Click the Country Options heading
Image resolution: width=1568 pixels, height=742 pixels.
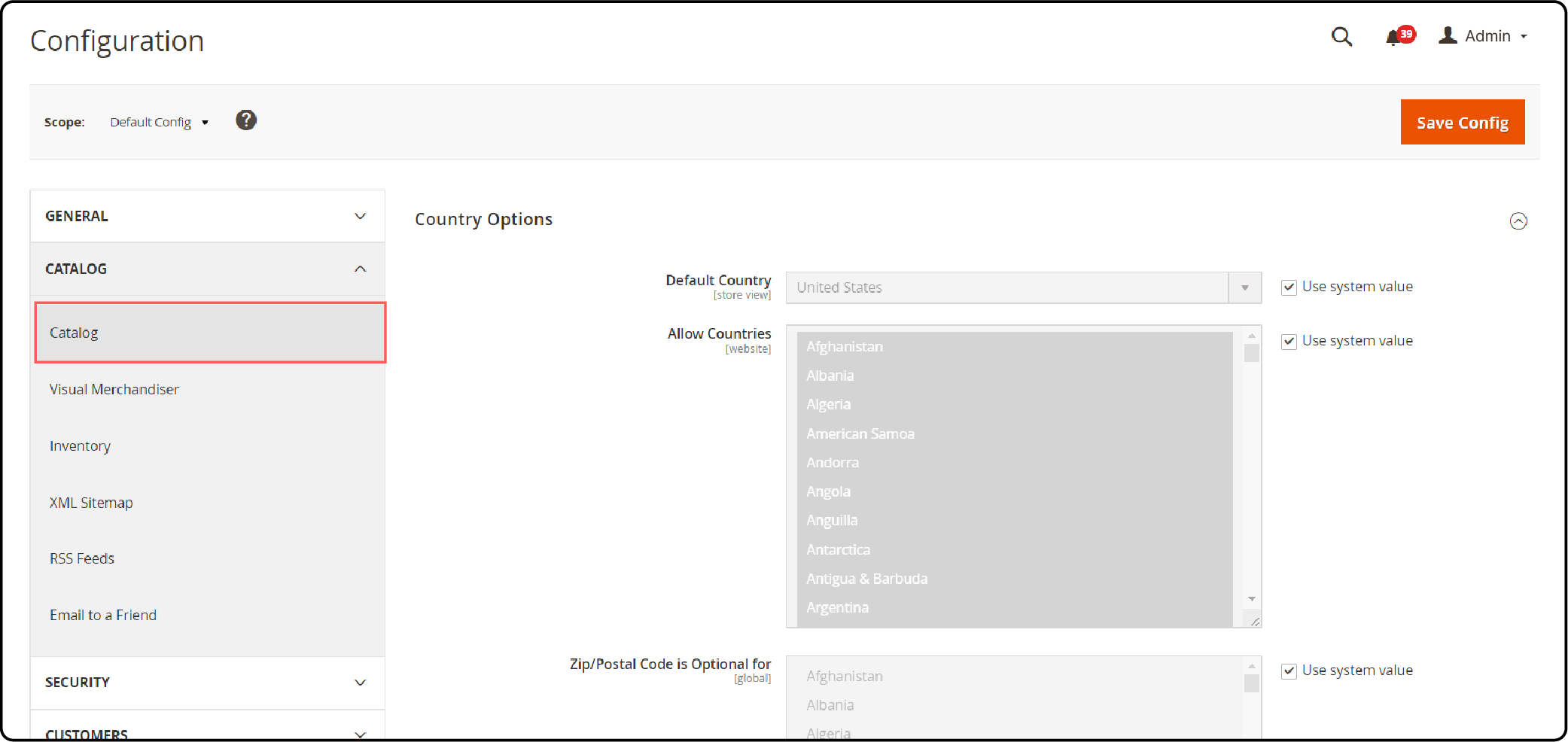click(483, 219)
